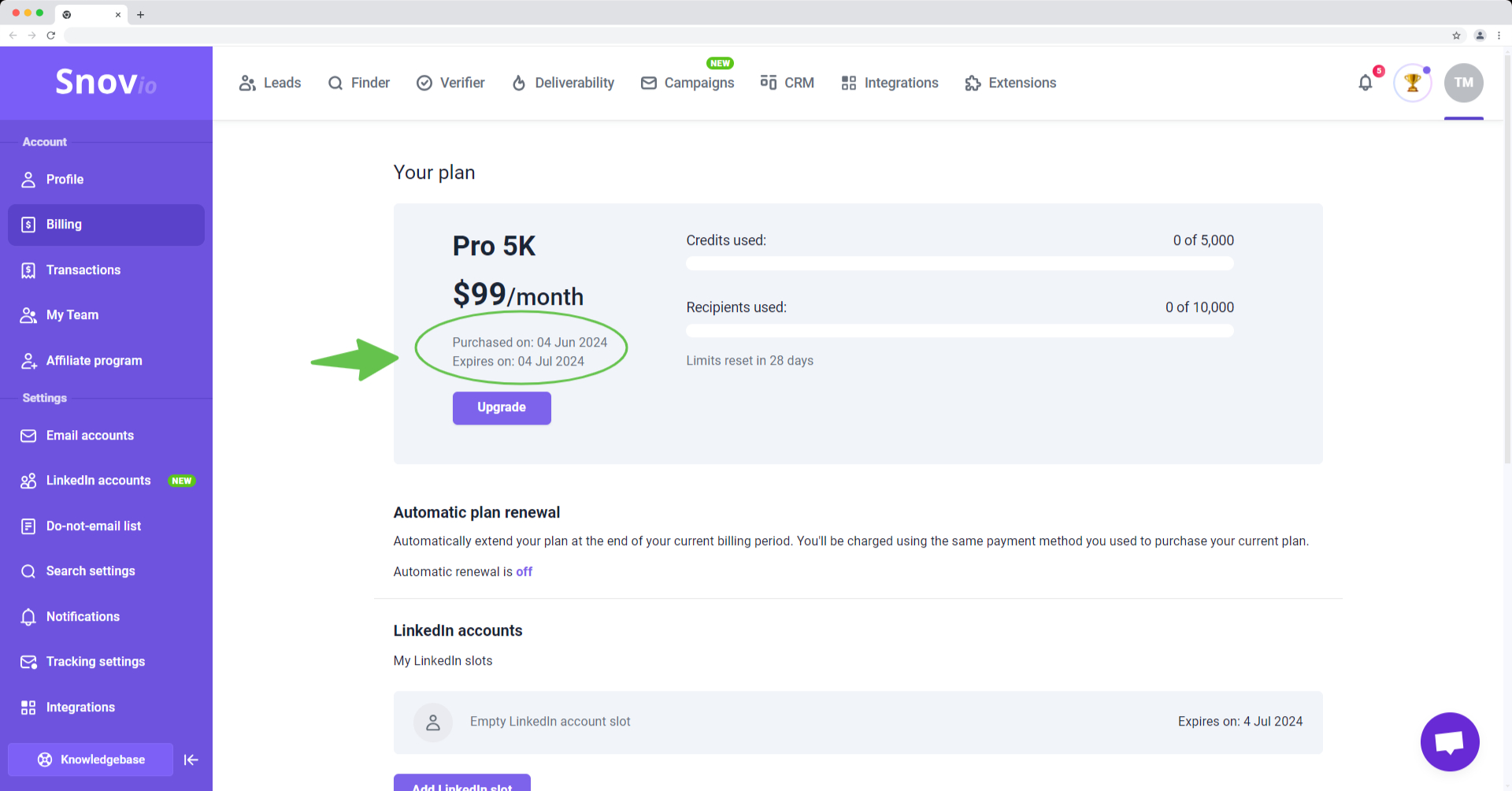Click the Snov.io logo

pyautogui.click(x=106, y=82)
